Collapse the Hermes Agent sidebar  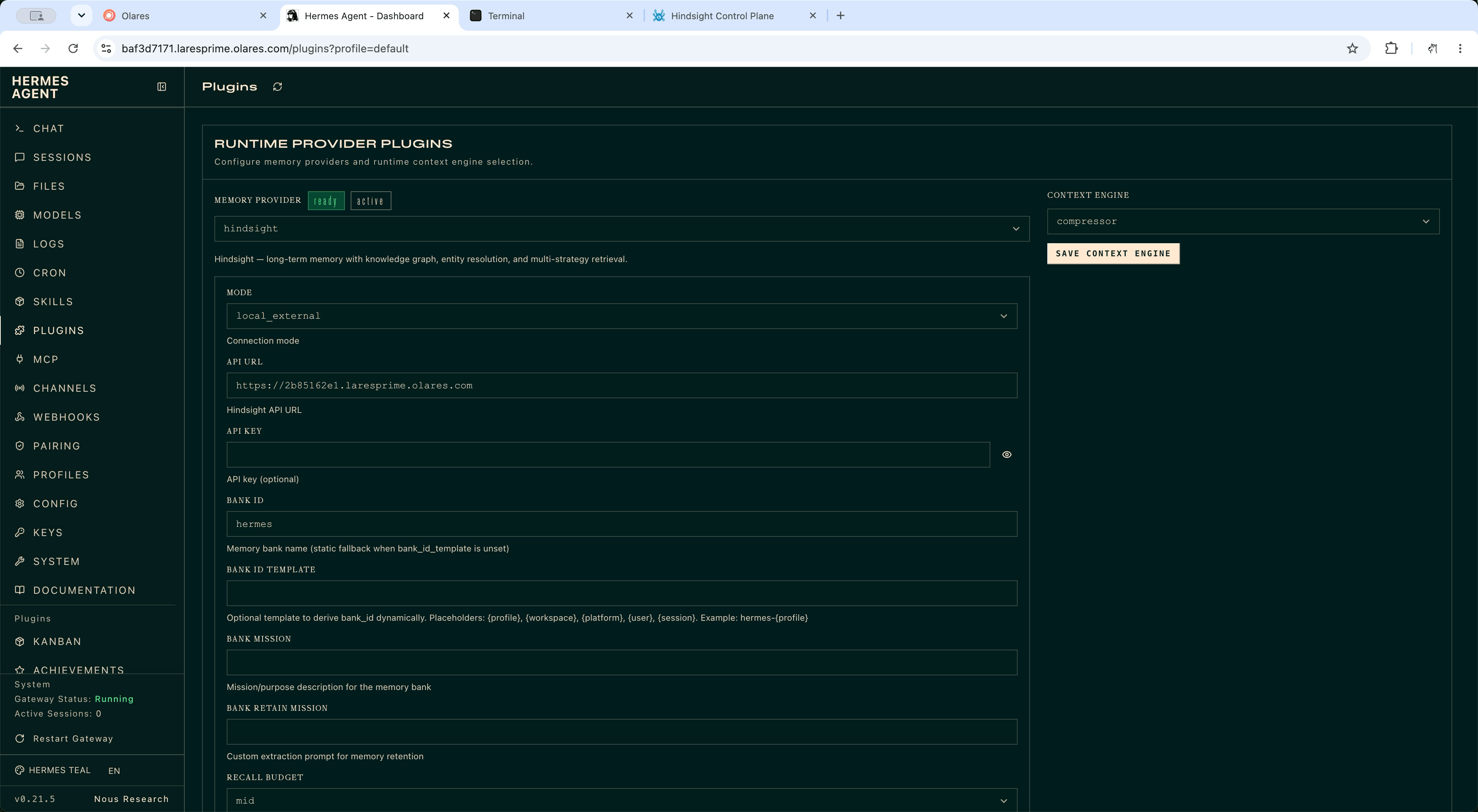pyautogui.click(x=162, y=87)
